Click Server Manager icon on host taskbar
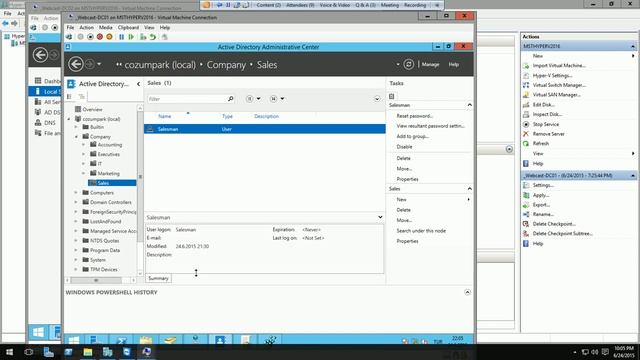Image resolution: width=640 pixels, height=360 pixels. (48, 352)
